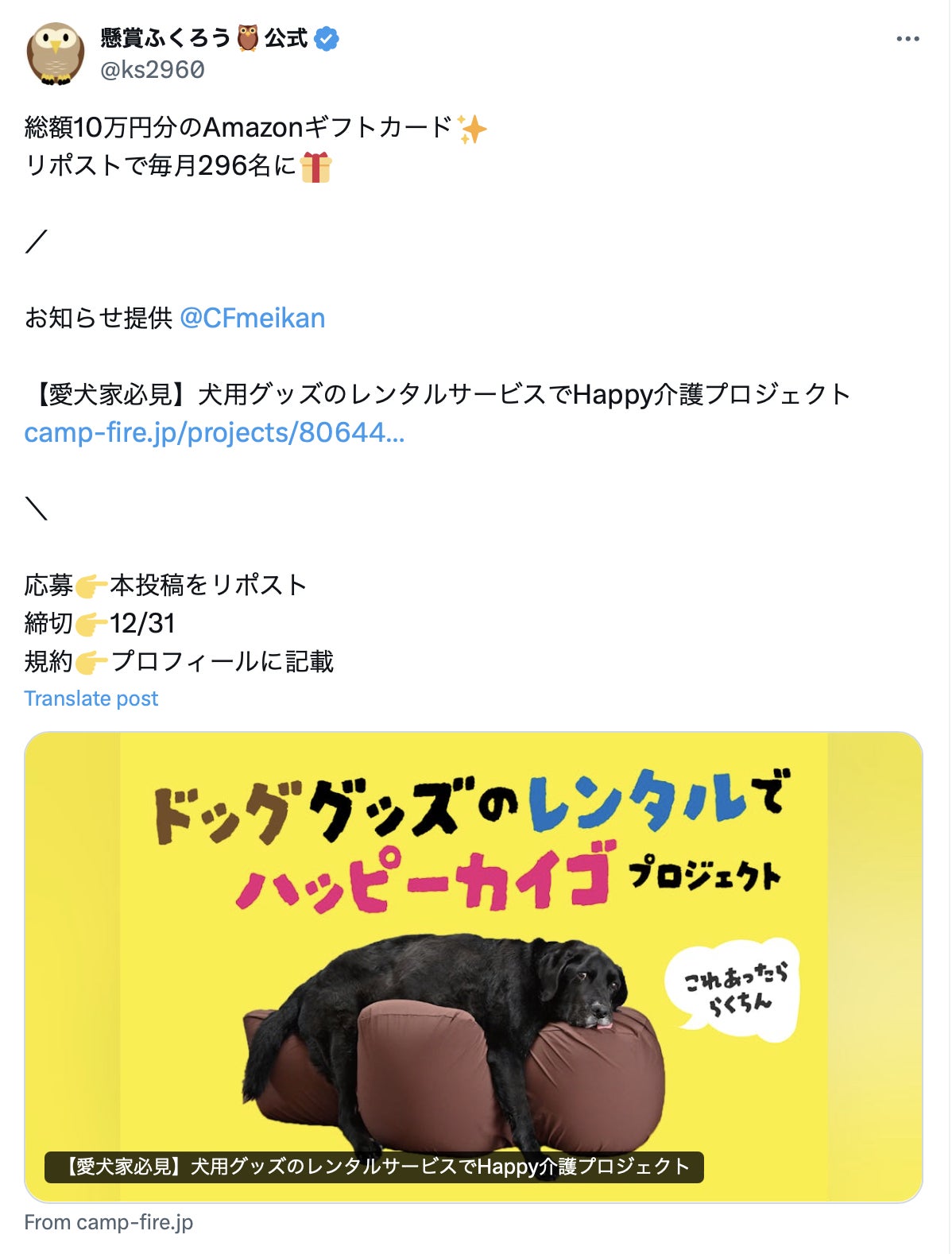Click the pointing hand emoji beside 応募

point(91,586)
